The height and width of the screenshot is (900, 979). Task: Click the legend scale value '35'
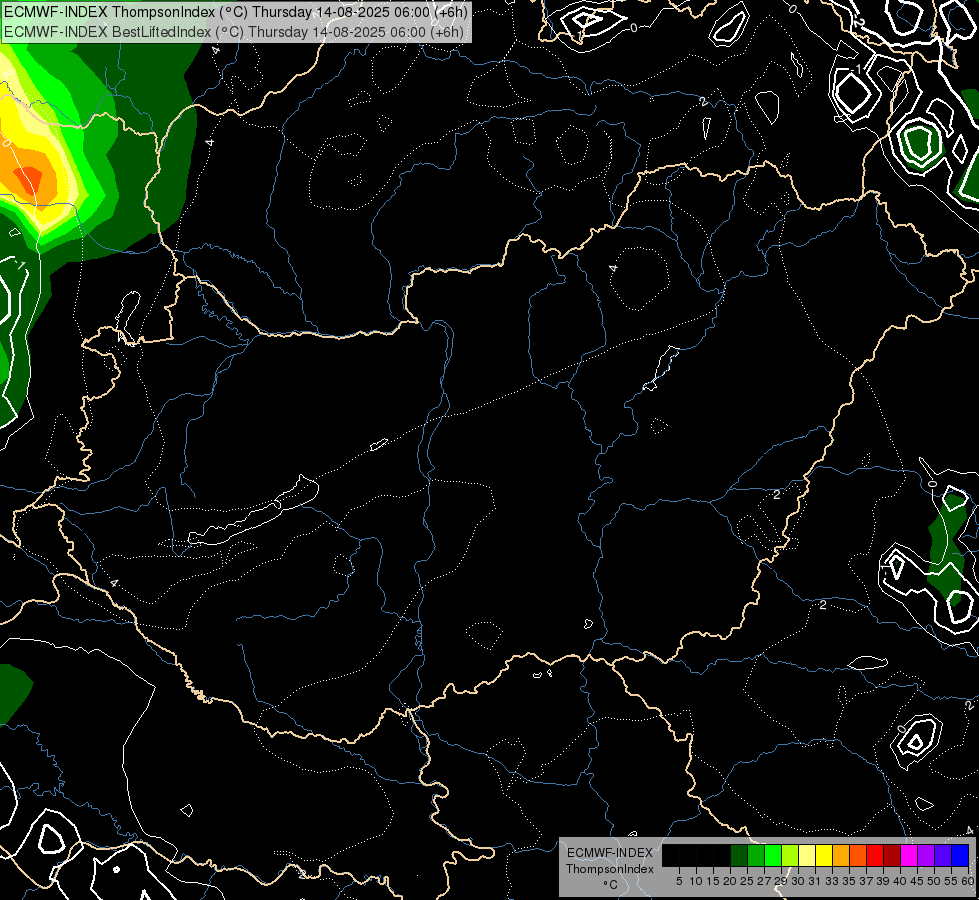tap(849, 881)
